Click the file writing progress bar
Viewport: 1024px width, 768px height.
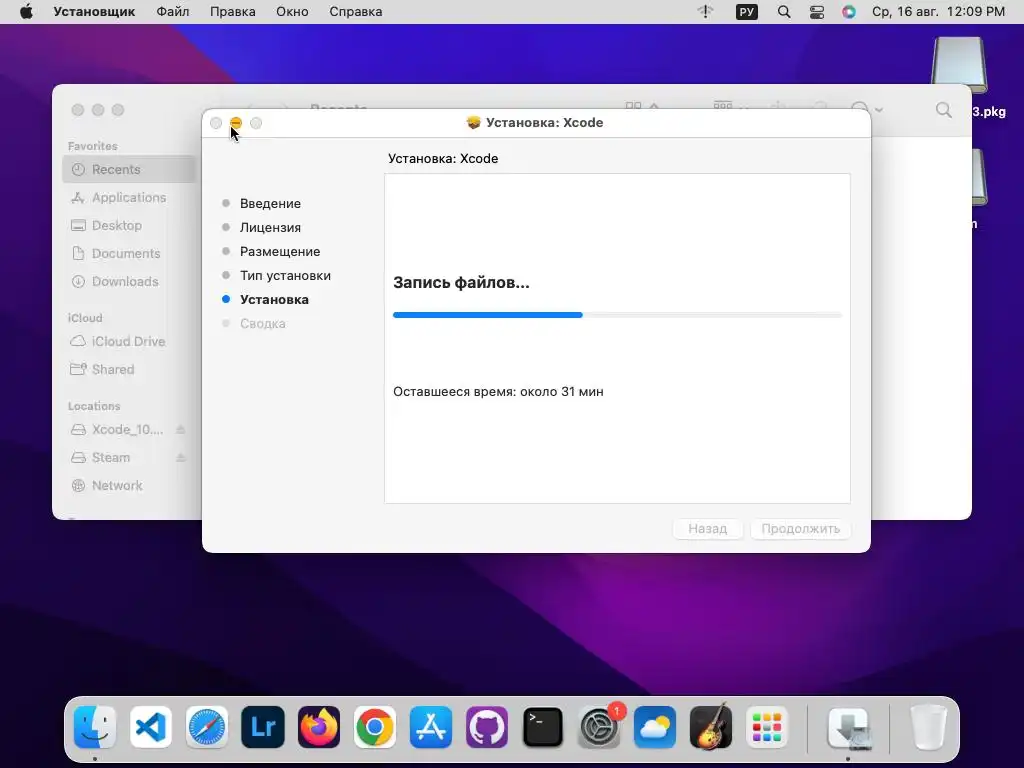(x=617, y=315)
